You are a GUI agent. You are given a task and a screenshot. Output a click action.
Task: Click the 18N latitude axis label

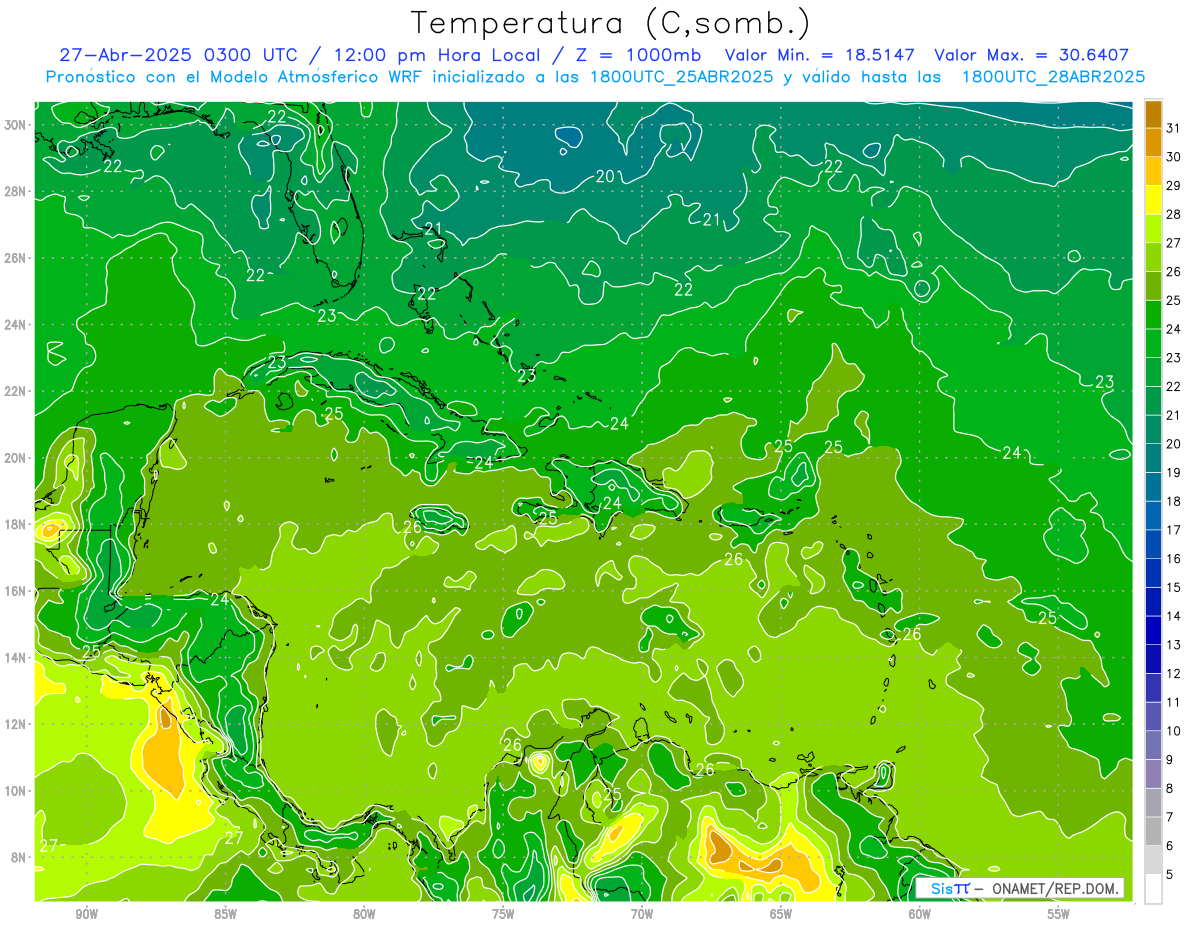click(14, 524)
